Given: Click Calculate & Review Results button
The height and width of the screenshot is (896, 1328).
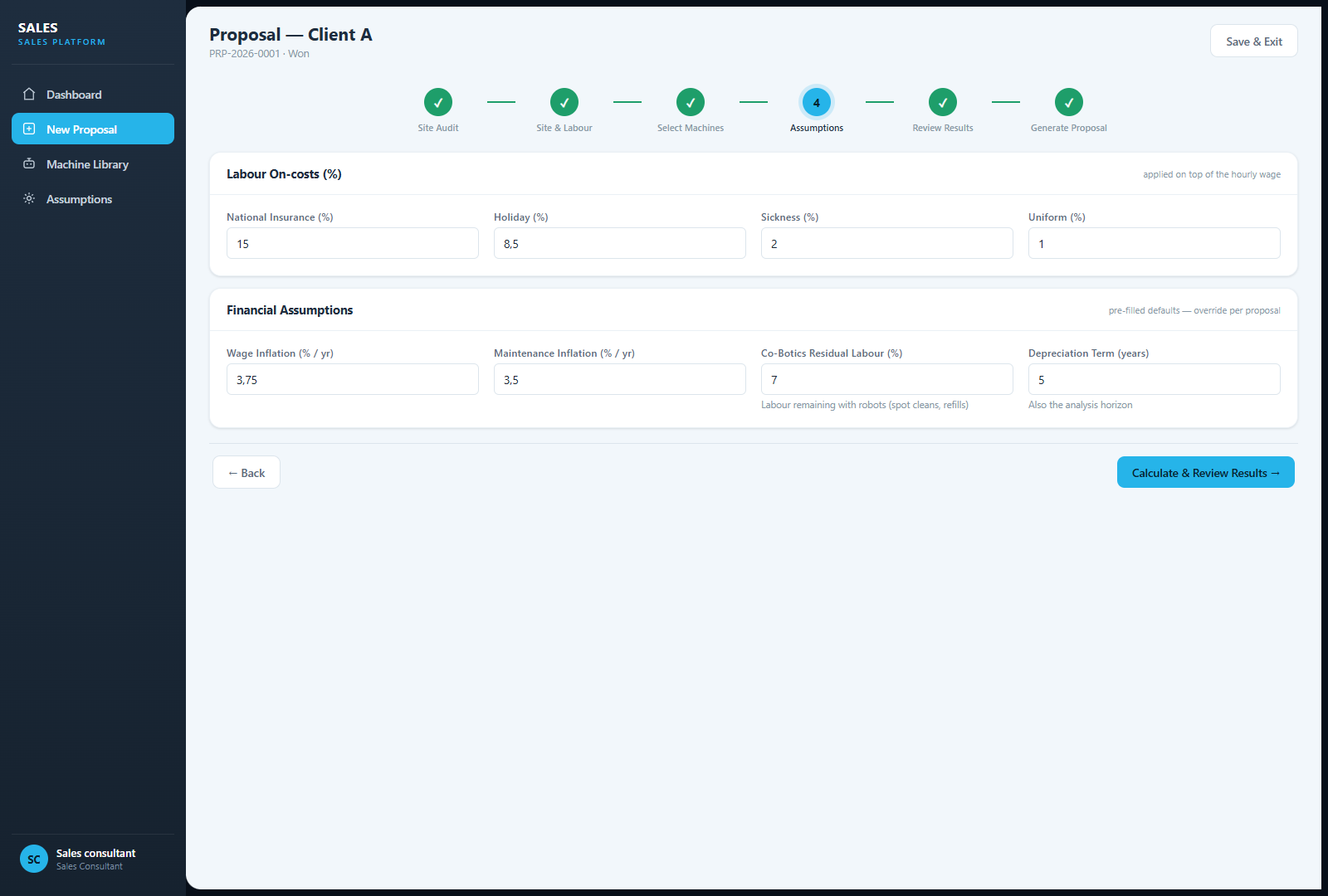Looking at the screenshot, I should tap(1206, 473).
